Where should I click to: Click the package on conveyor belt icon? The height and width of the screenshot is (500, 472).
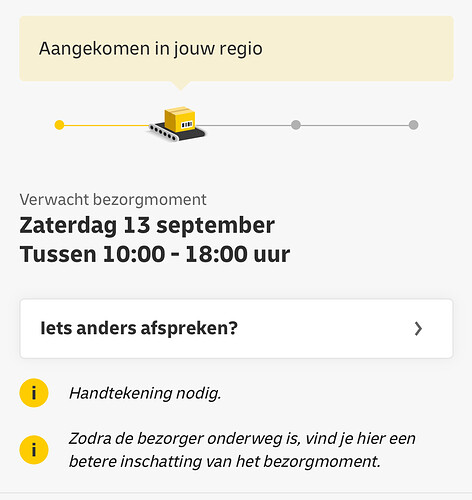[x=177, y=125]
